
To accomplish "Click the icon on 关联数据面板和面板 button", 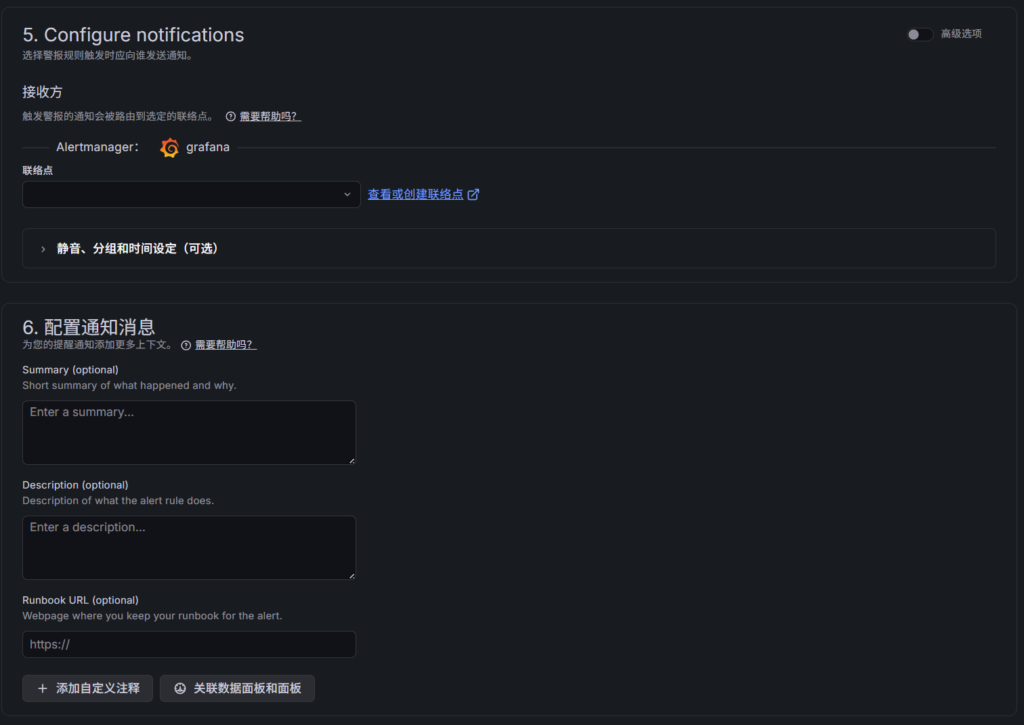I will (180, 689).
